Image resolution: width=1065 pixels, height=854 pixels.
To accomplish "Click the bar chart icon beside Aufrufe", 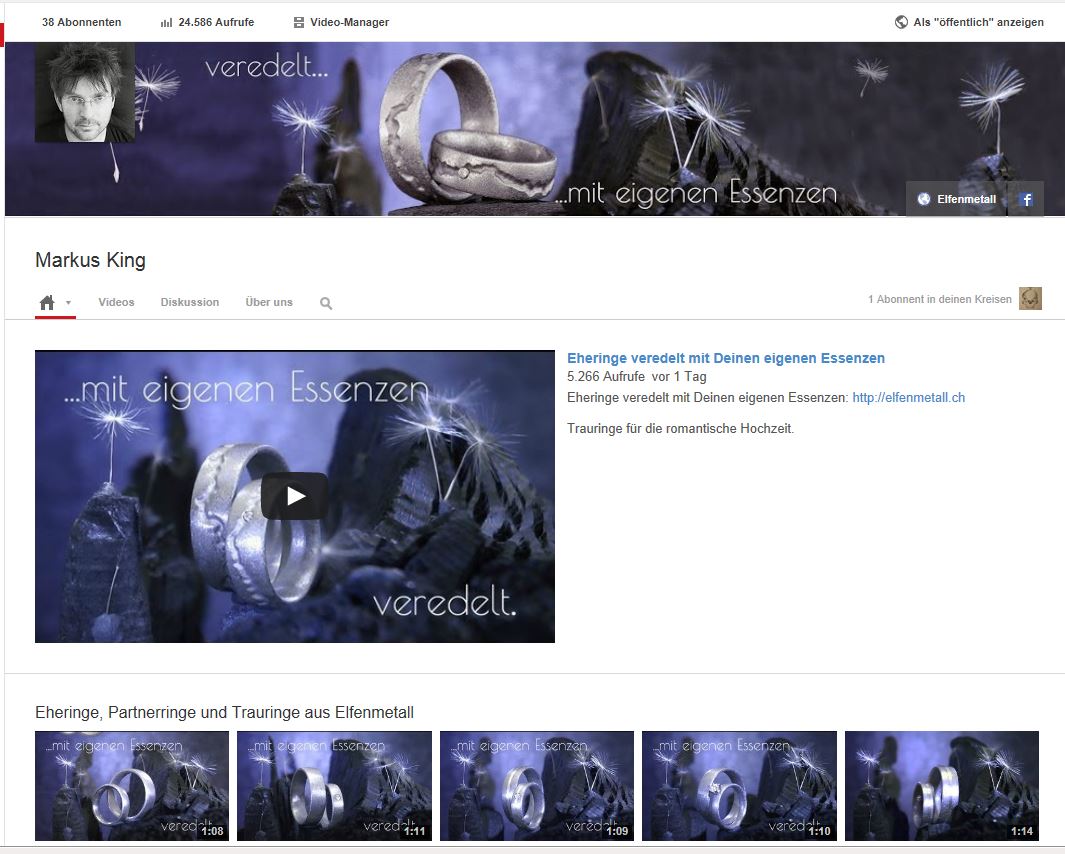I will (x=166, y=23).
